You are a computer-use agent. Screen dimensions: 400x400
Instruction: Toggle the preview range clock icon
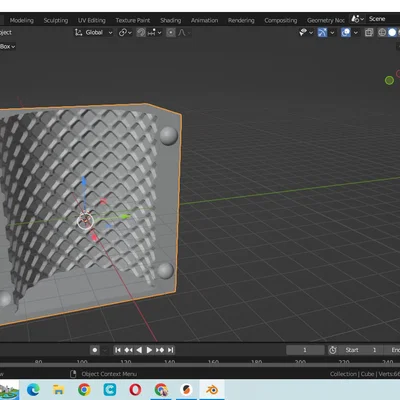333,350
